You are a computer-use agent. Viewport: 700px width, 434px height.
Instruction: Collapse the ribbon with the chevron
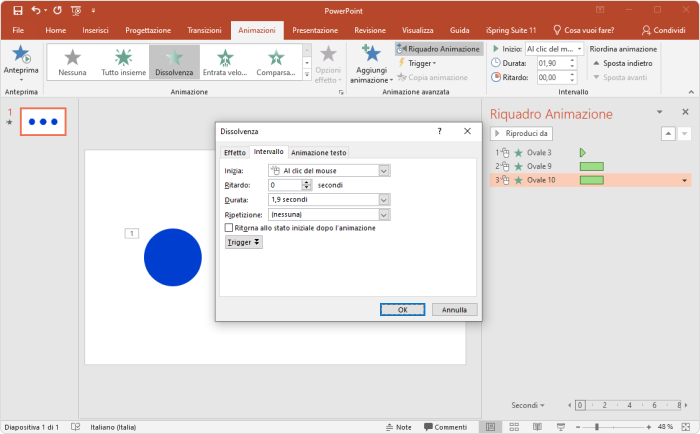[x=691, y=92]
